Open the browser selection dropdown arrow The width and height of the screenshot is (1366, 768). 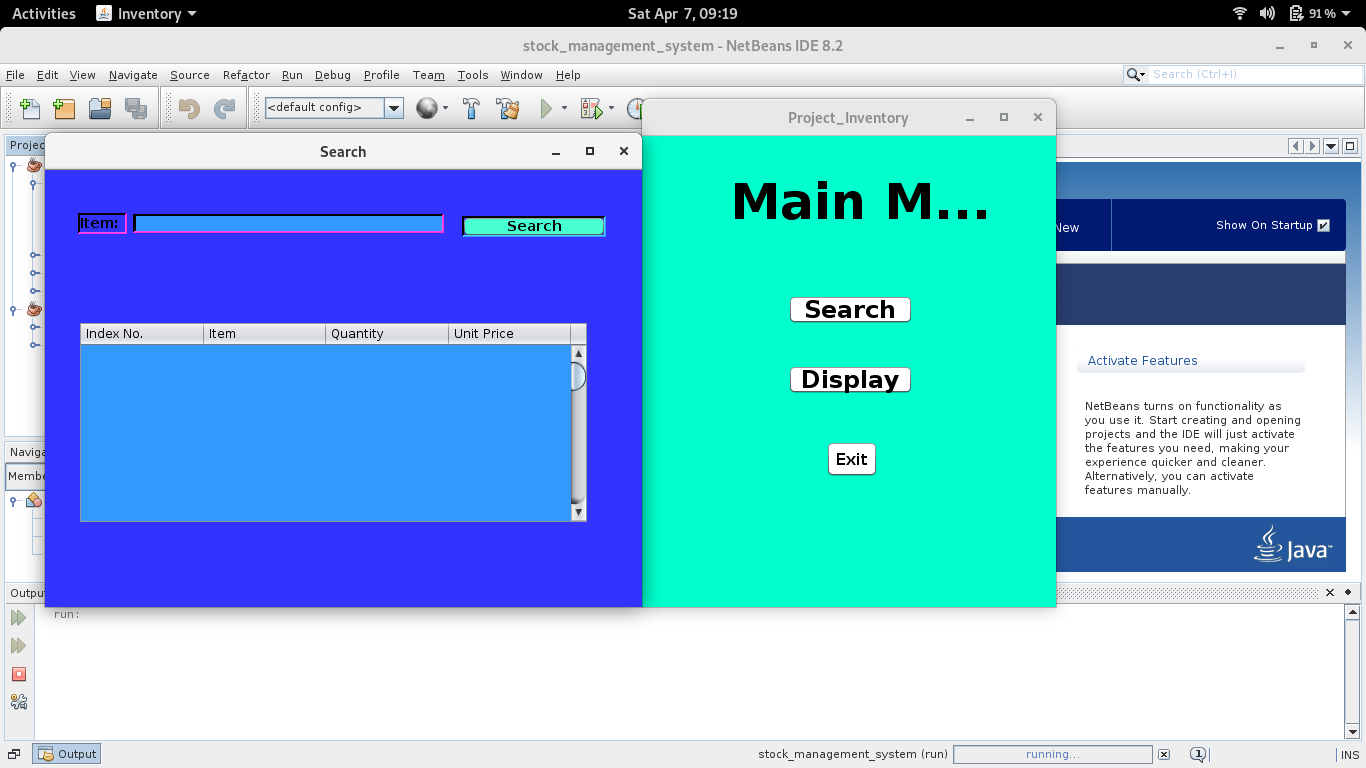(x=445, y=108)
